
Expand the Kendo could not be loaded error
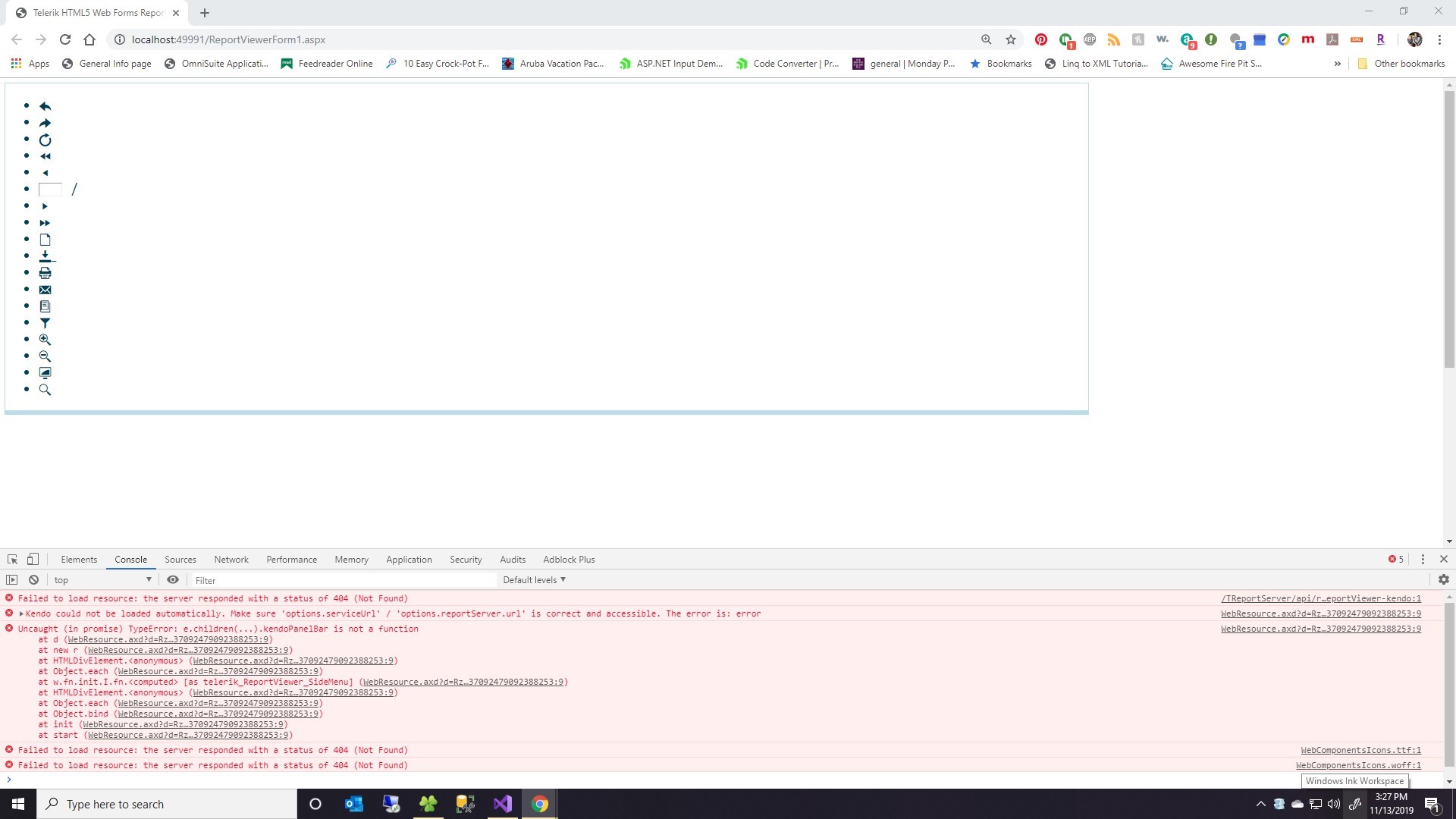coord(21,613)
